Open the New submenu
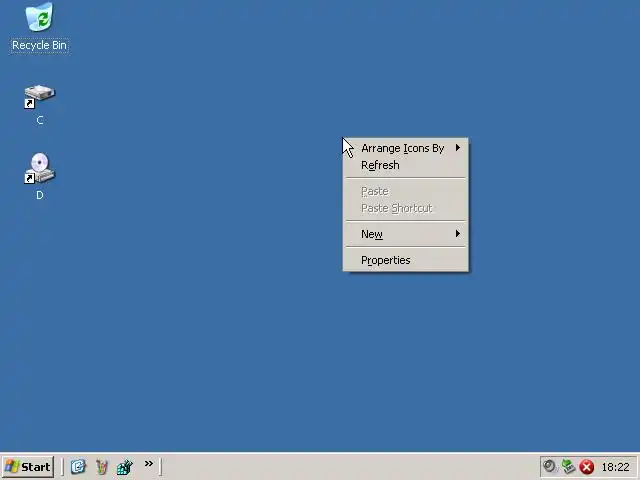Viewport: 640px width, 480px height. tap(406, 234)
